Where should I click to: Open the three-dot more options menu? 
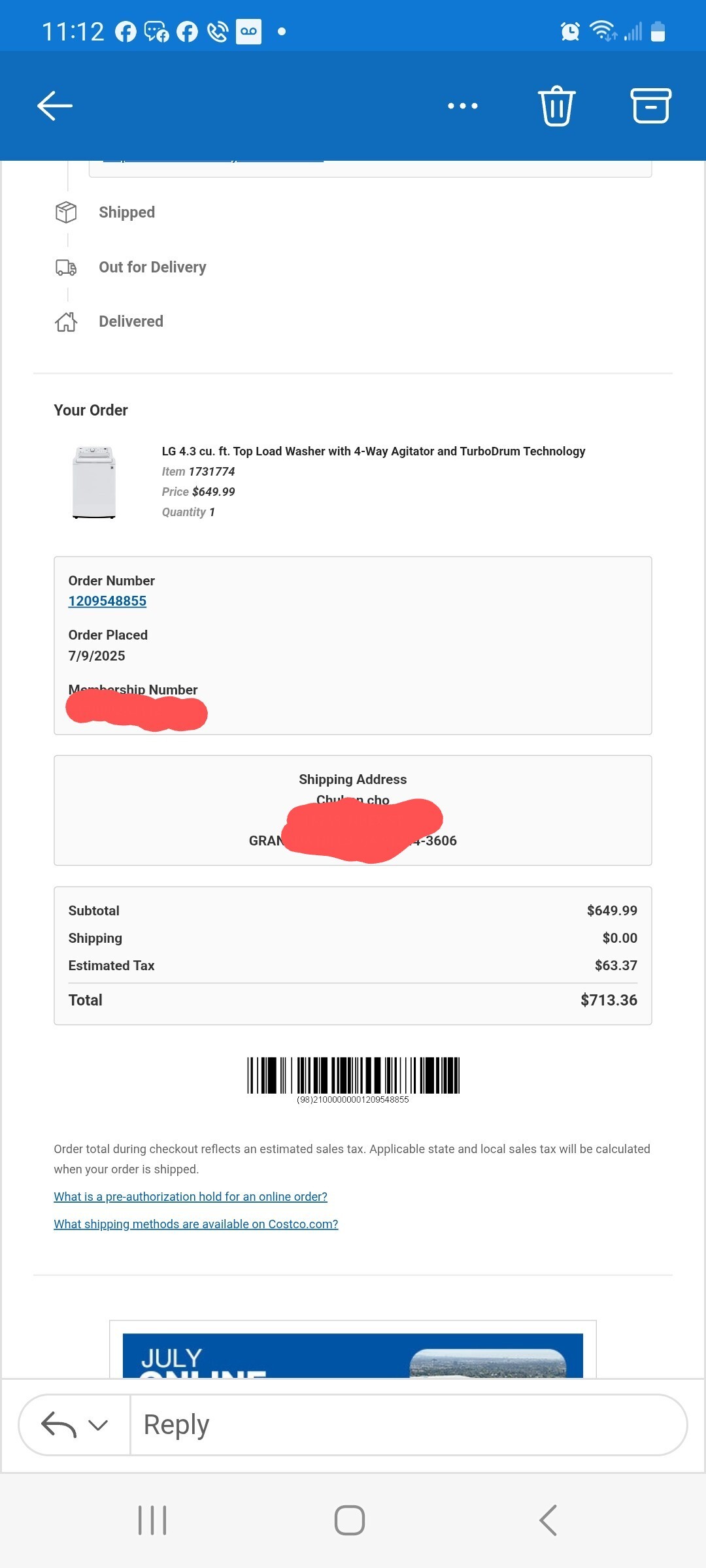coord(463,106)
